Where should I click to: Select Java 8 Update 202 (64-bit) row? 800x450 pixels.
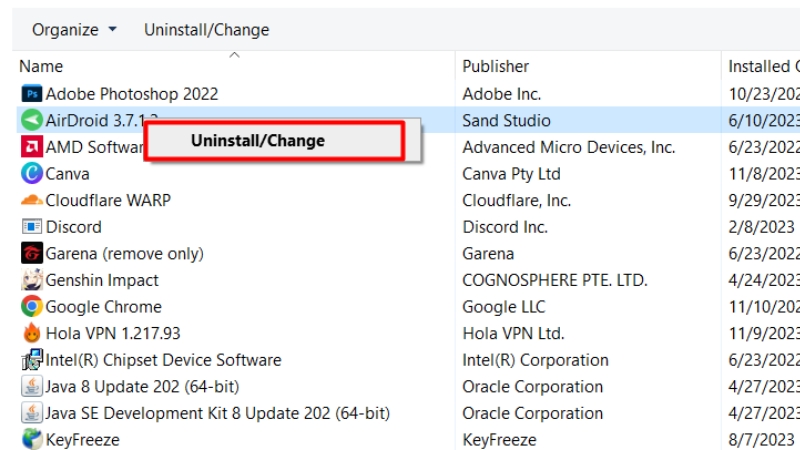(142, 387)
